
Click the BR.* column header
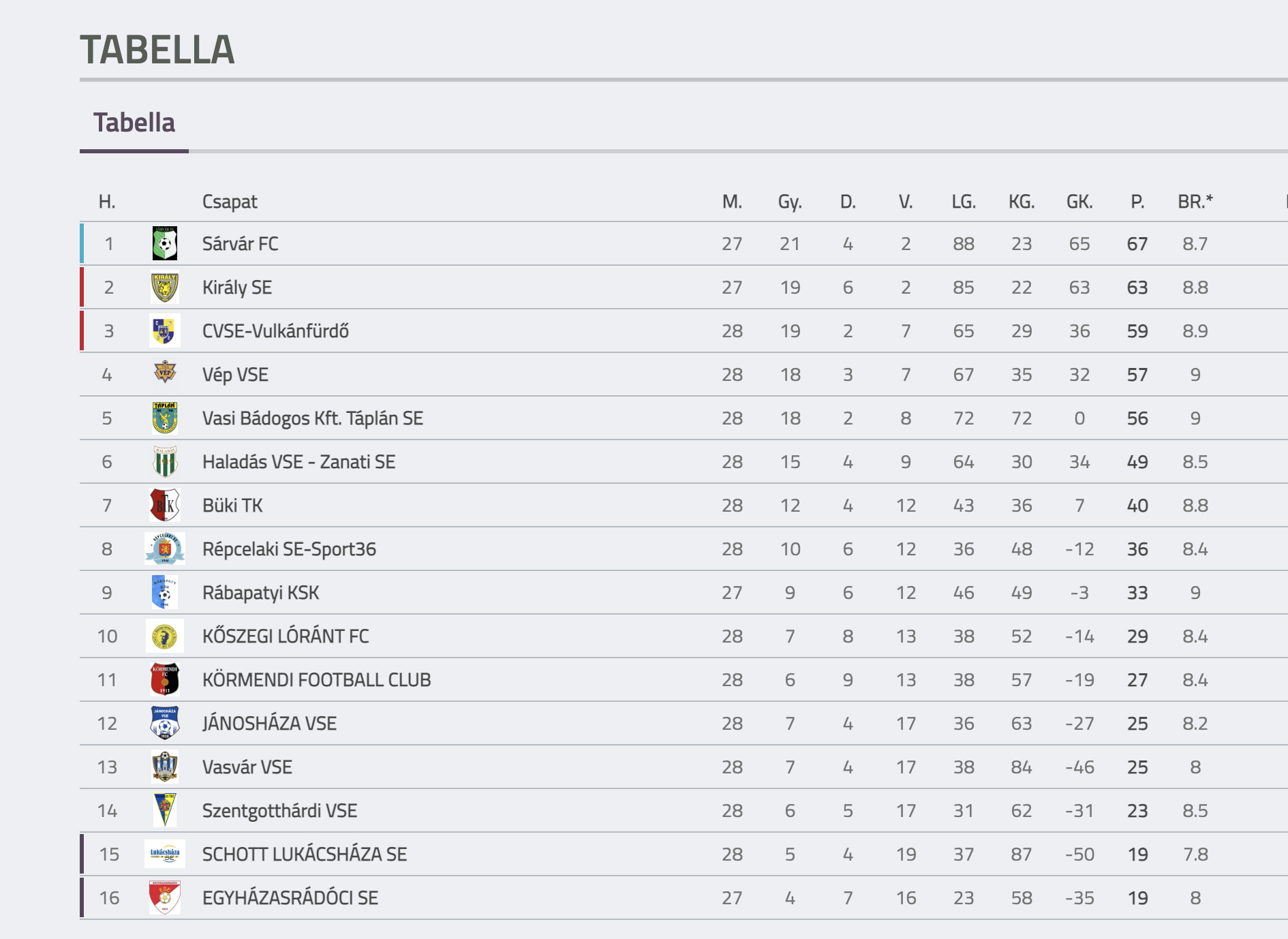[x=1195, y=202]
